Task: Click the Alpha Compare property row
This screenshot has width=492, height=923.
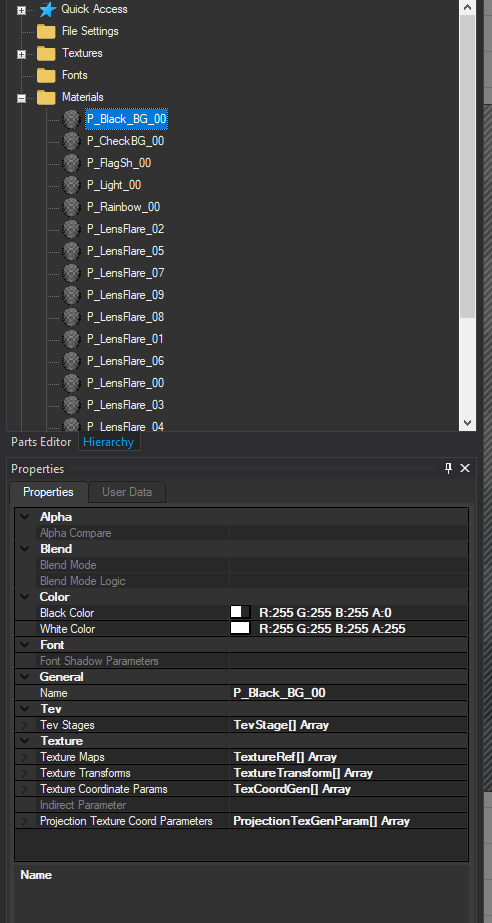Action: point(241,533)
